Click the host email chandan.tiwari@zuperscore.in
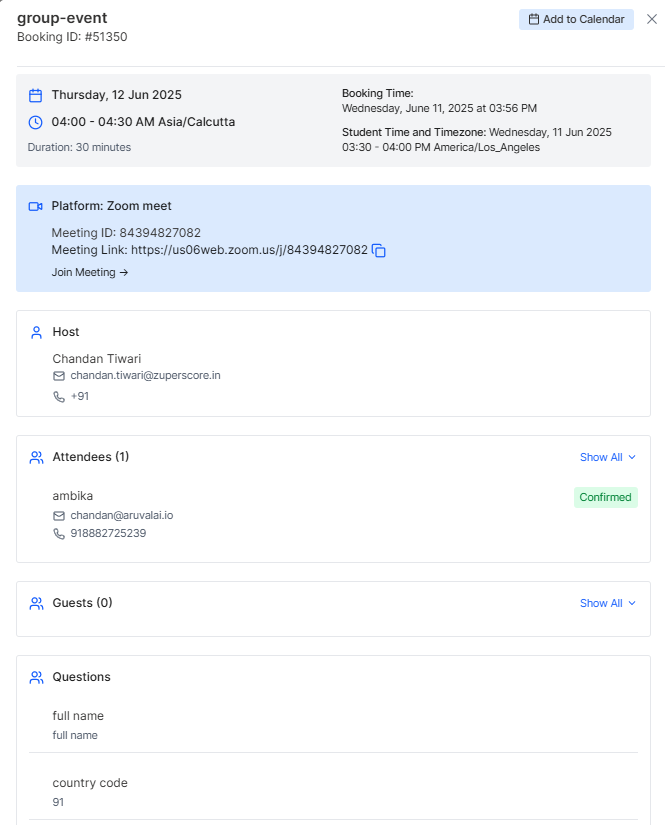Image resolution: width=668 pixels, height=825 pixels. [x=145, y=376]
